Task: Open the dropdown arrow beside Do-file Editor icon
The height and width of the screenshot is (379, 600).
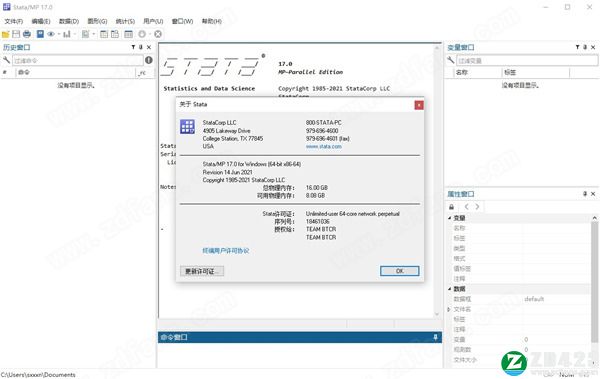Action: pyautogui.click(x=93, y=34)
